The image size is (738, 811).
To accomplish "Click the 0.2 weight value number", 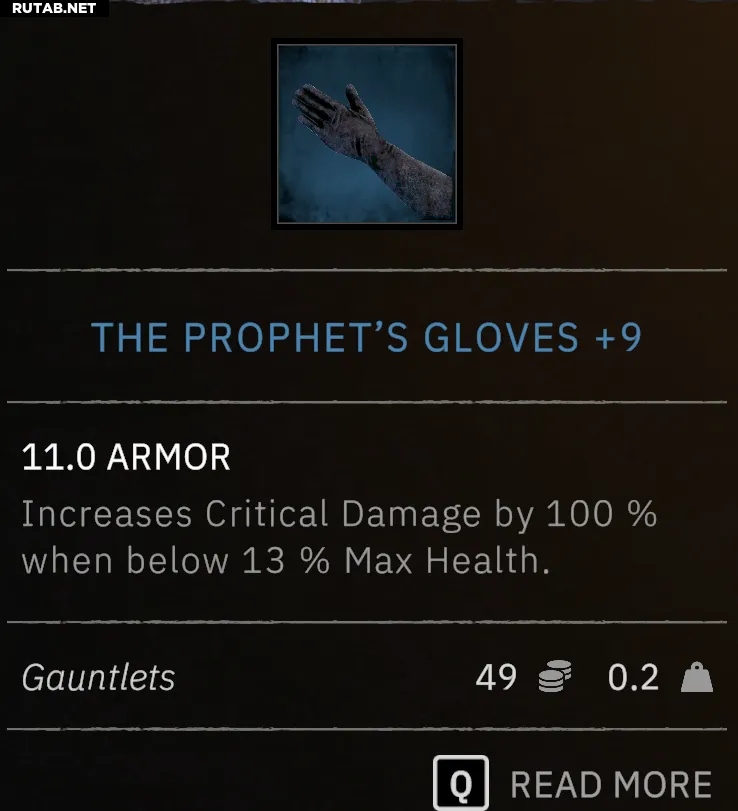I will 634,677.
